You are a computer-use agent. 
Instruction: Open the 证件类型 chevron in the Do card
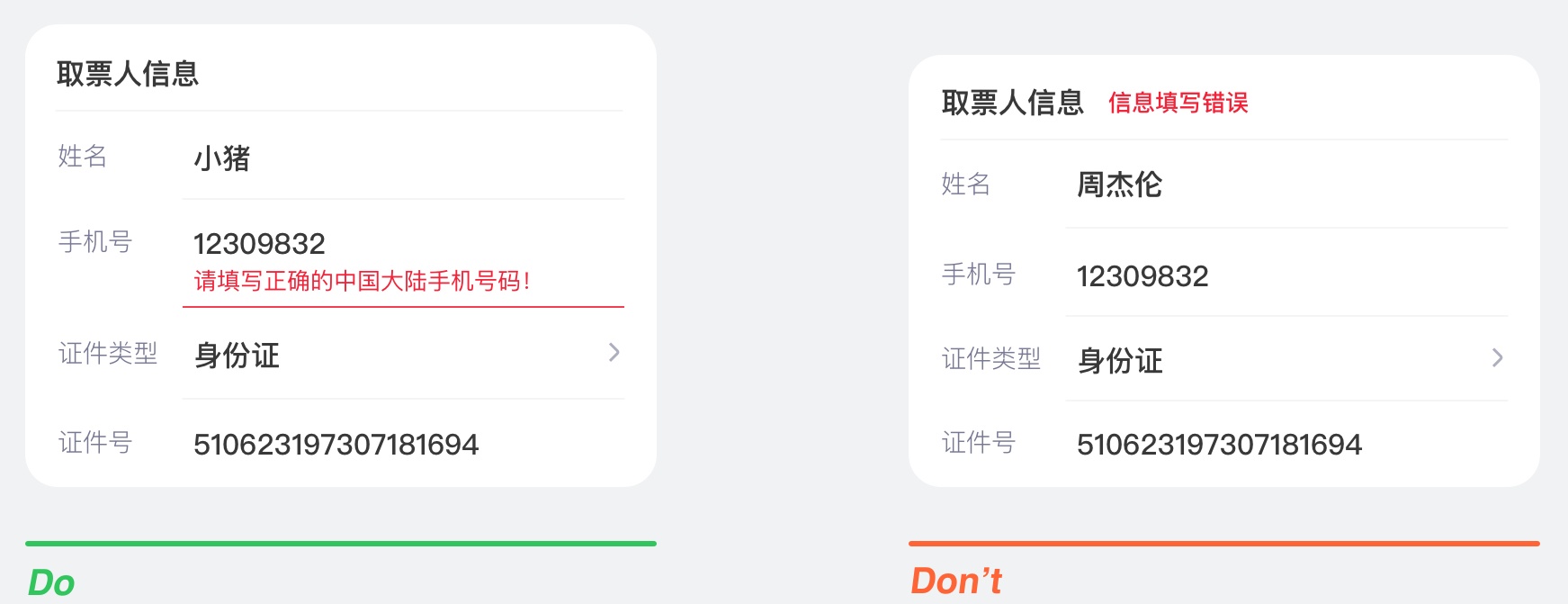tap(614, 353)
